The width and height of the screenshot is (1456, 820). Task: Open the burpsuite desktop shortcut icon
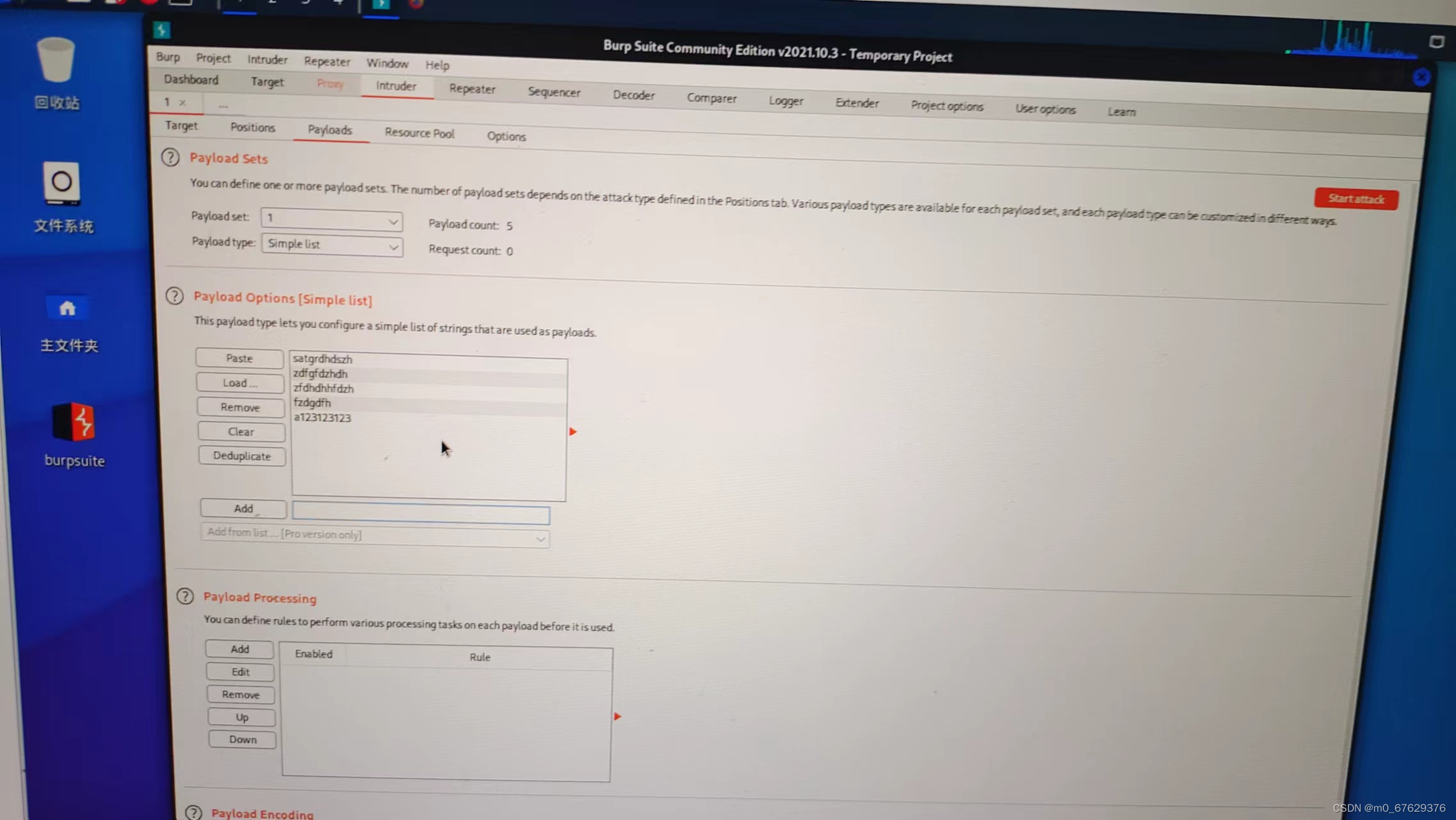click(74, 423)
